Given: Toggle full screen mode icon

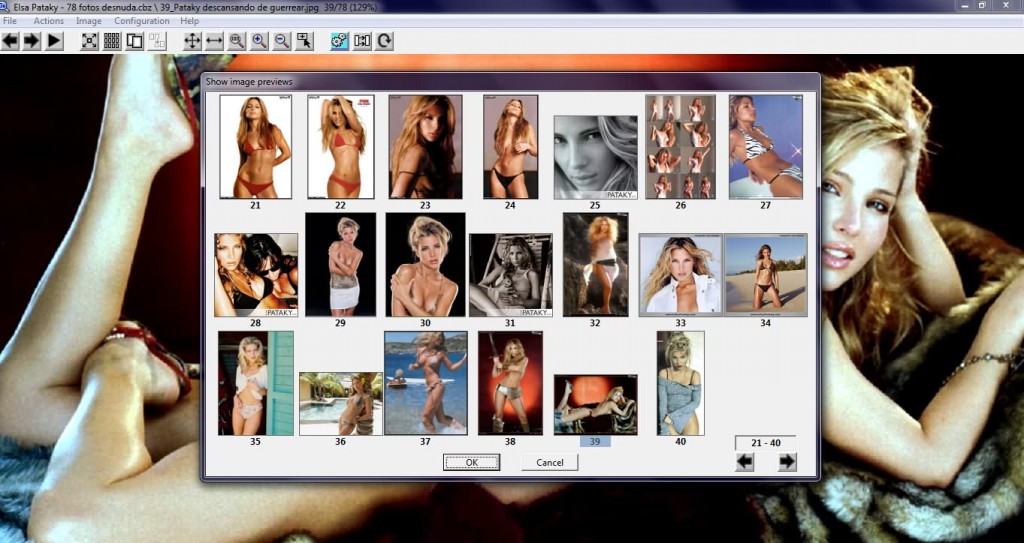Looking at the screenshot, I should click(89, 41).
